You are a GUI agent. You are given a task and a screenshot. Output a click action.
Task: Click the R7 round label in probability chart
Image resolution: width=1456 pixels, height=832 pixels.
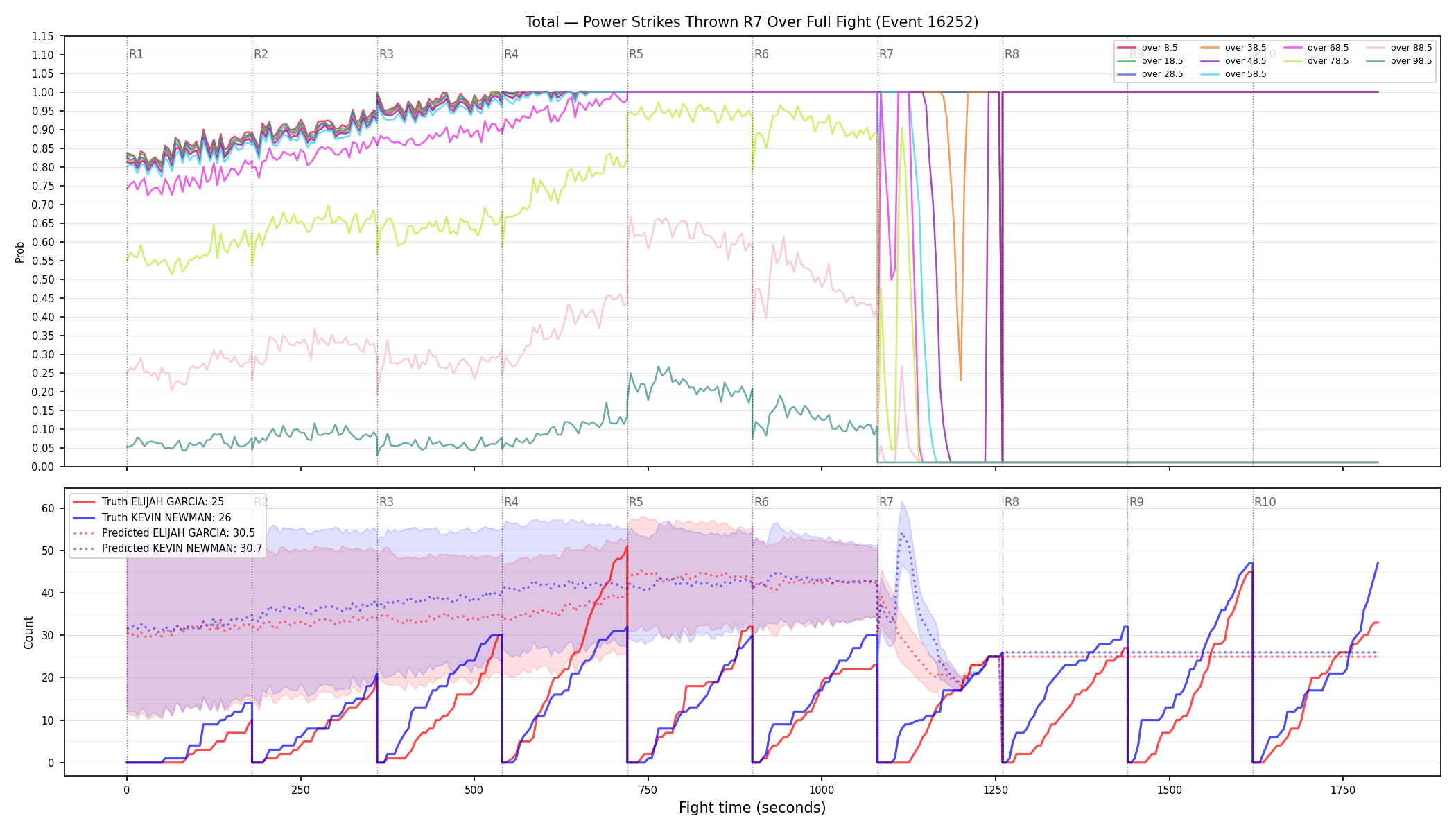tap(886, 54)
